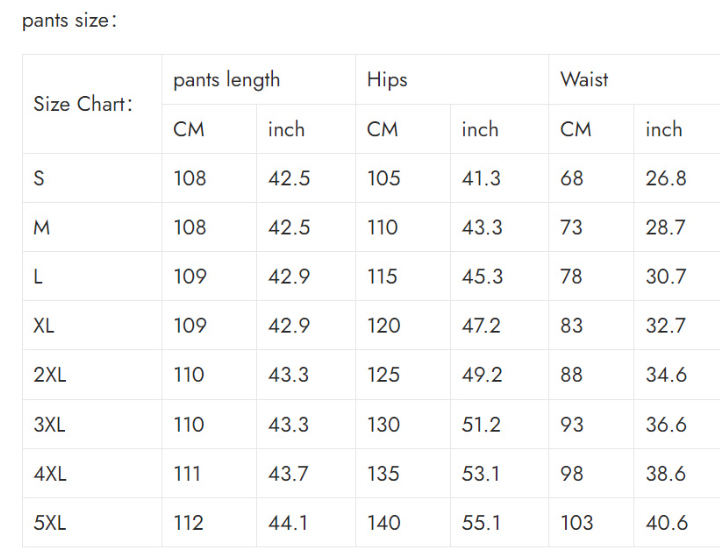Click the "pants size:" heading text
Screen dimensions: 720x555
tap(69, 20)
